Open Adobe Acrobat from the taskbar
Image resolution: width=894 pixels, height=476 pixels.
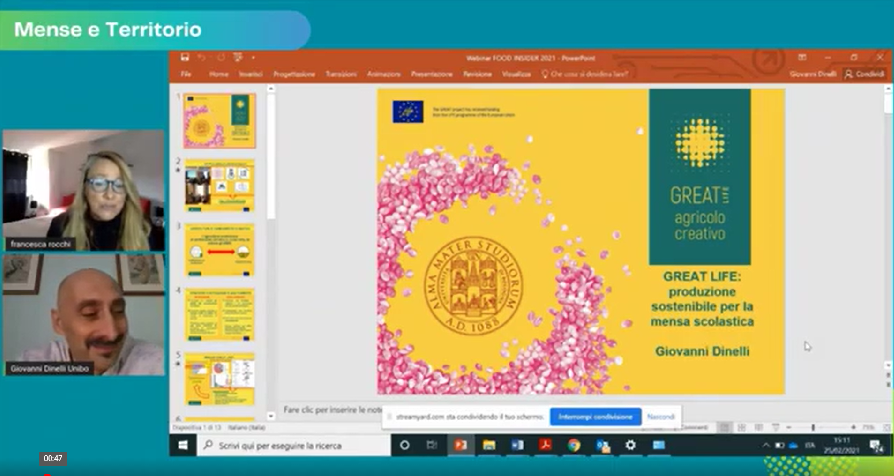(546, 445)
